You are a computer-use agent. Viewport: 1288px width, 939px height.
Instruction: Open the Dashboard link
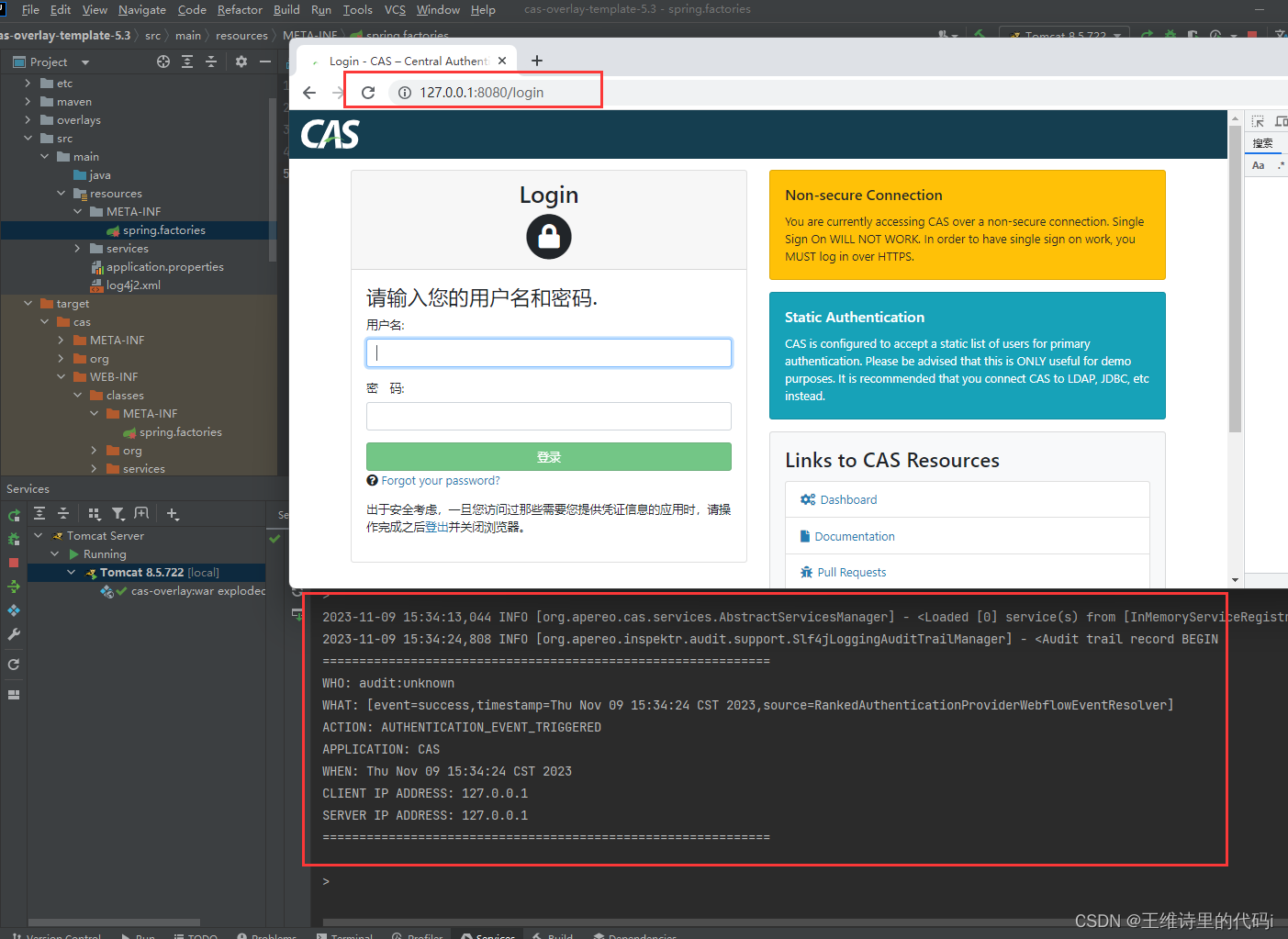coord(848,500)
